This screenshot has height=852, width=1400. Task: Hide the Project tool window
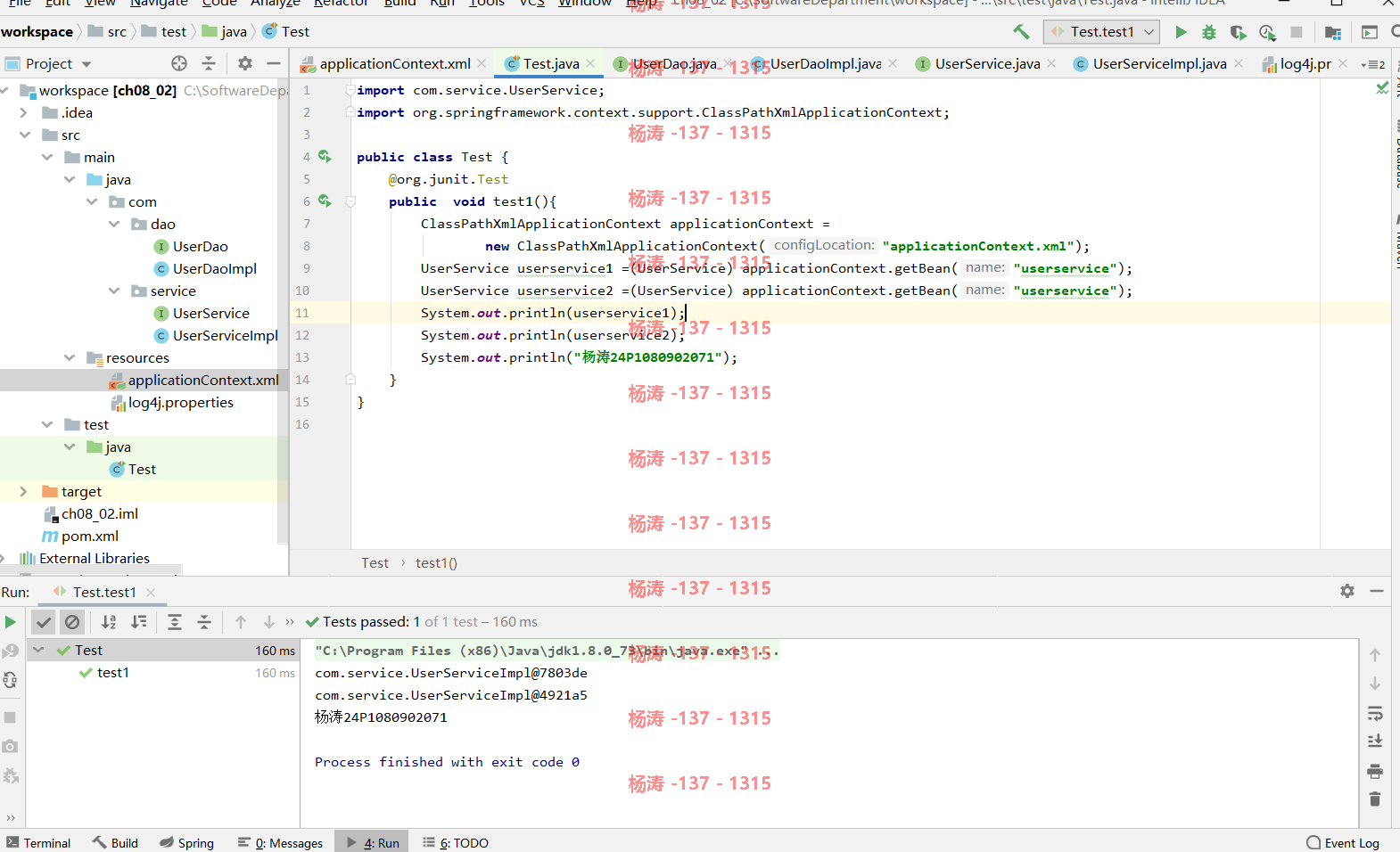tap(274, 63)
